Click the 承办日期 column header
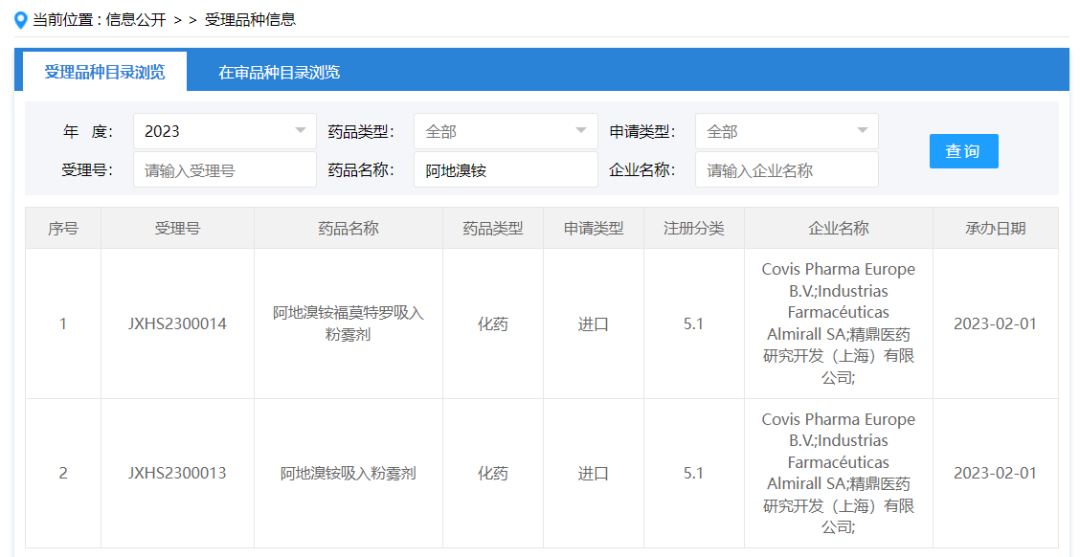The height and width of the screenshot is (557, 1080). coord(994,228)
